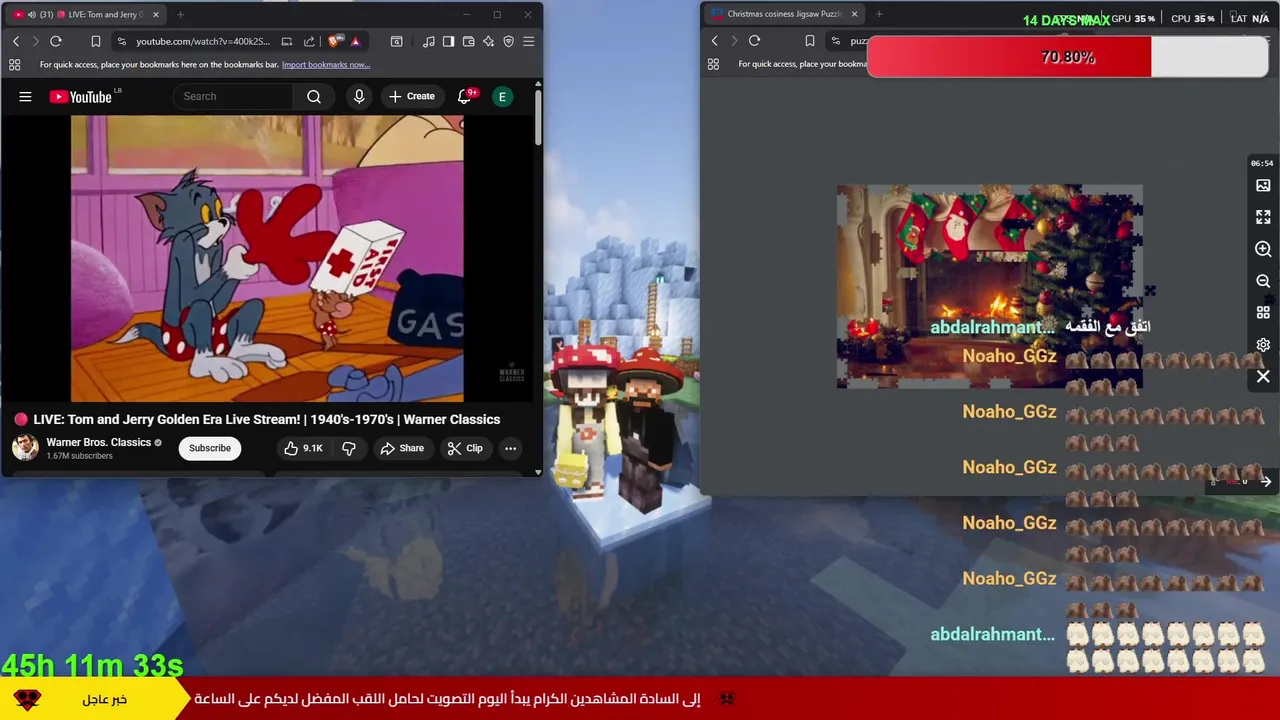Open Warner Bros. Classics channel avatar

[x=25, y=447]
